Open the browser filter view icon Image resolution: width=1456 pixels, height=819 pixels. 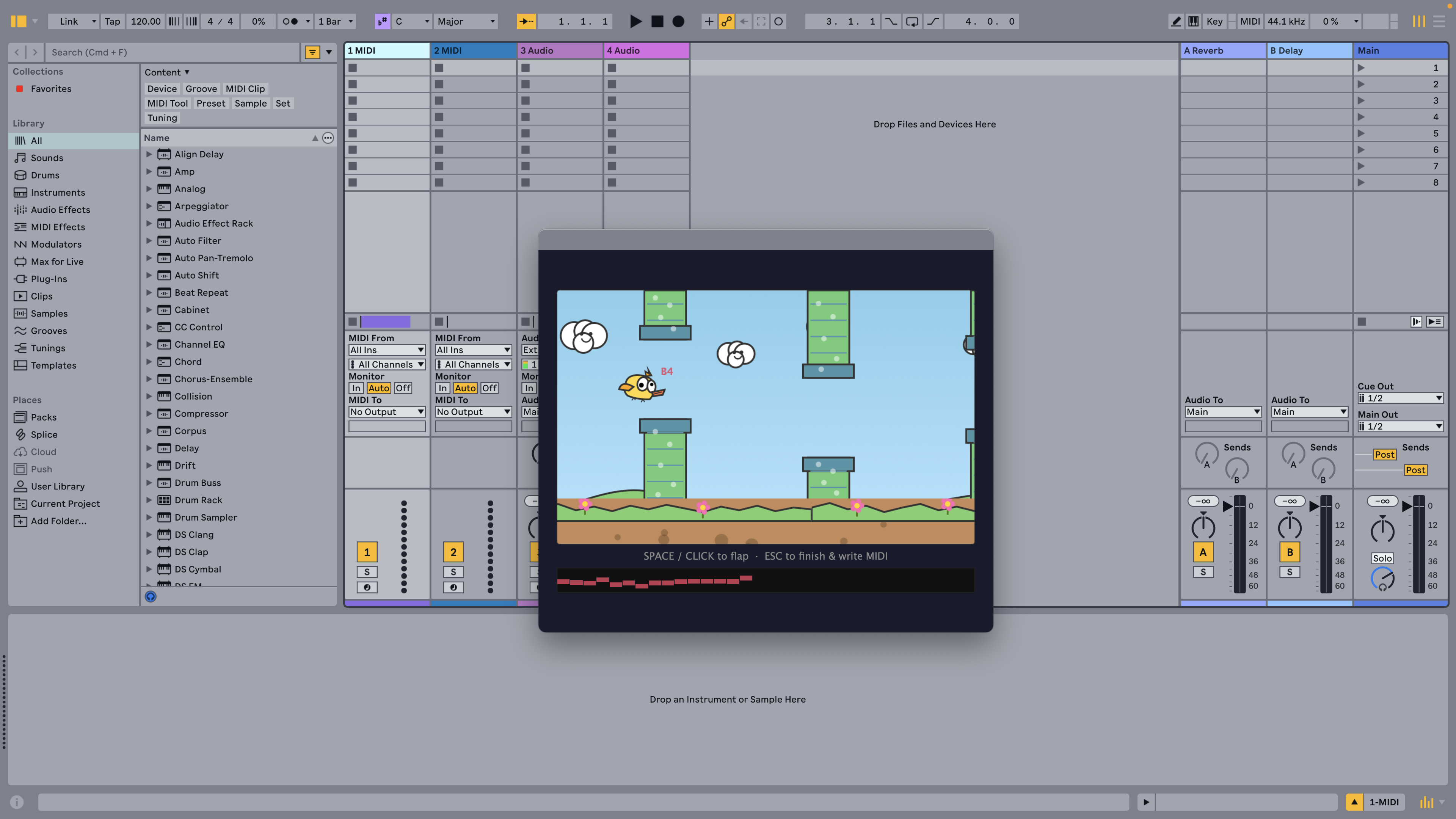coord(312,52)
